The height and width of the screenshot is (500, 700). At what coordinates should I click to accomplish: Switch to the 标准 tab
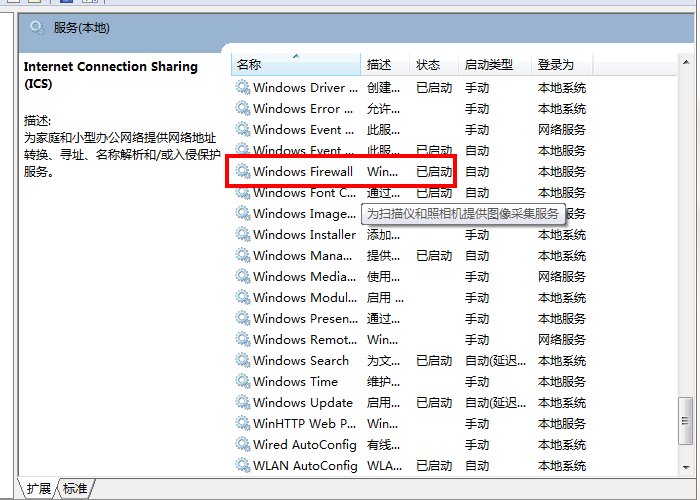pos(75,488)
